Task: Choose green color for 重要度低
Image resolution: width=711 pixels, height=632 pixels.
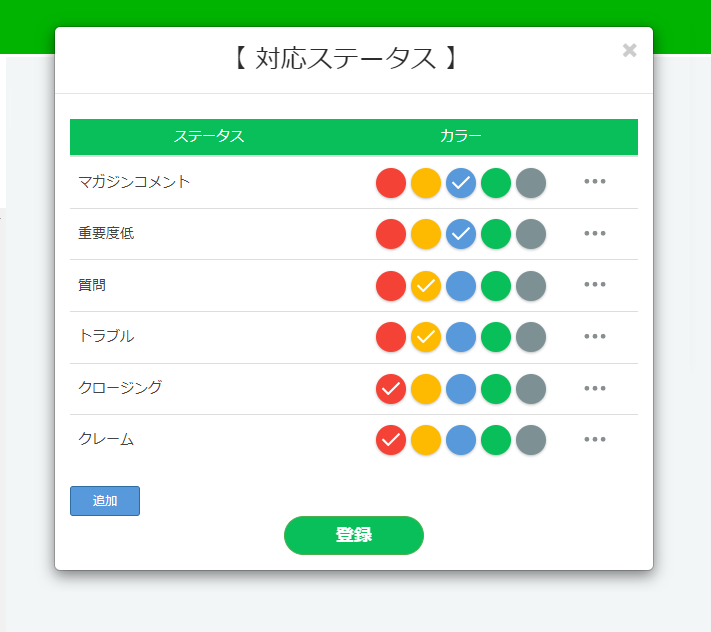Action: [x=496, y=234]
